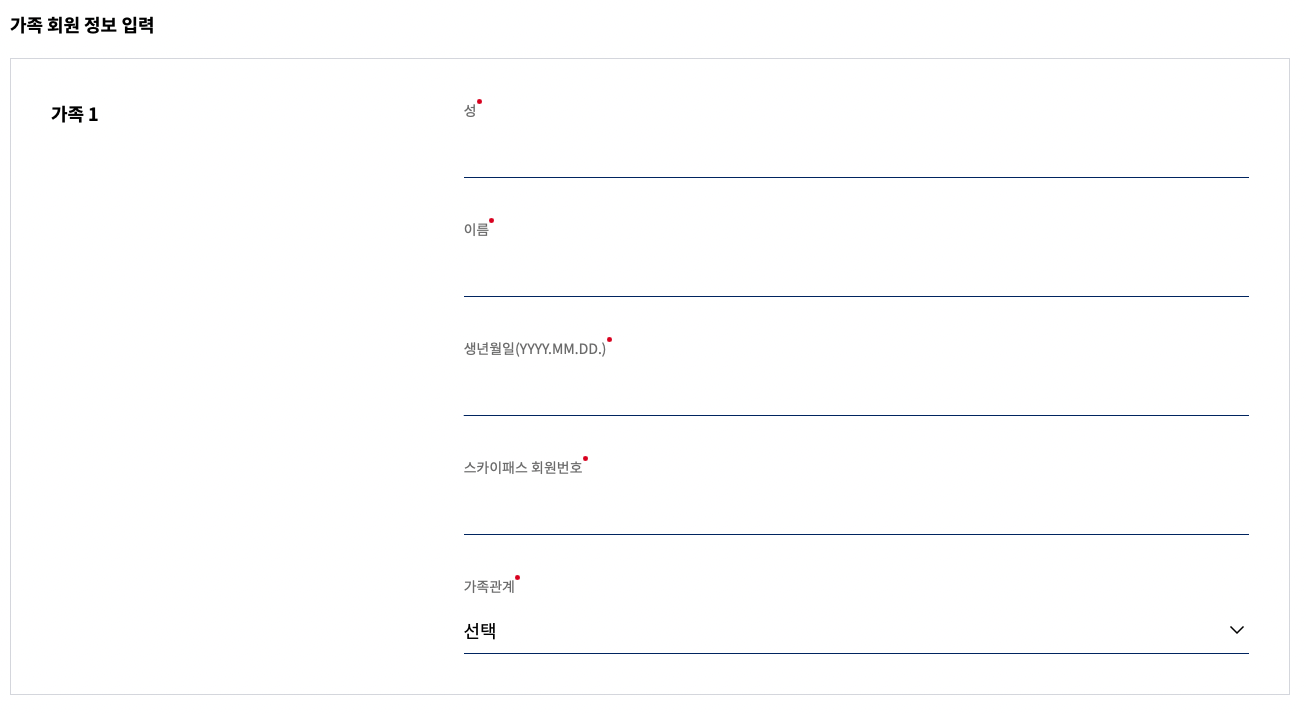The image size is (1306, 714).
Task: Click the 가족관계 label above 선택
Action: point(487,584)
